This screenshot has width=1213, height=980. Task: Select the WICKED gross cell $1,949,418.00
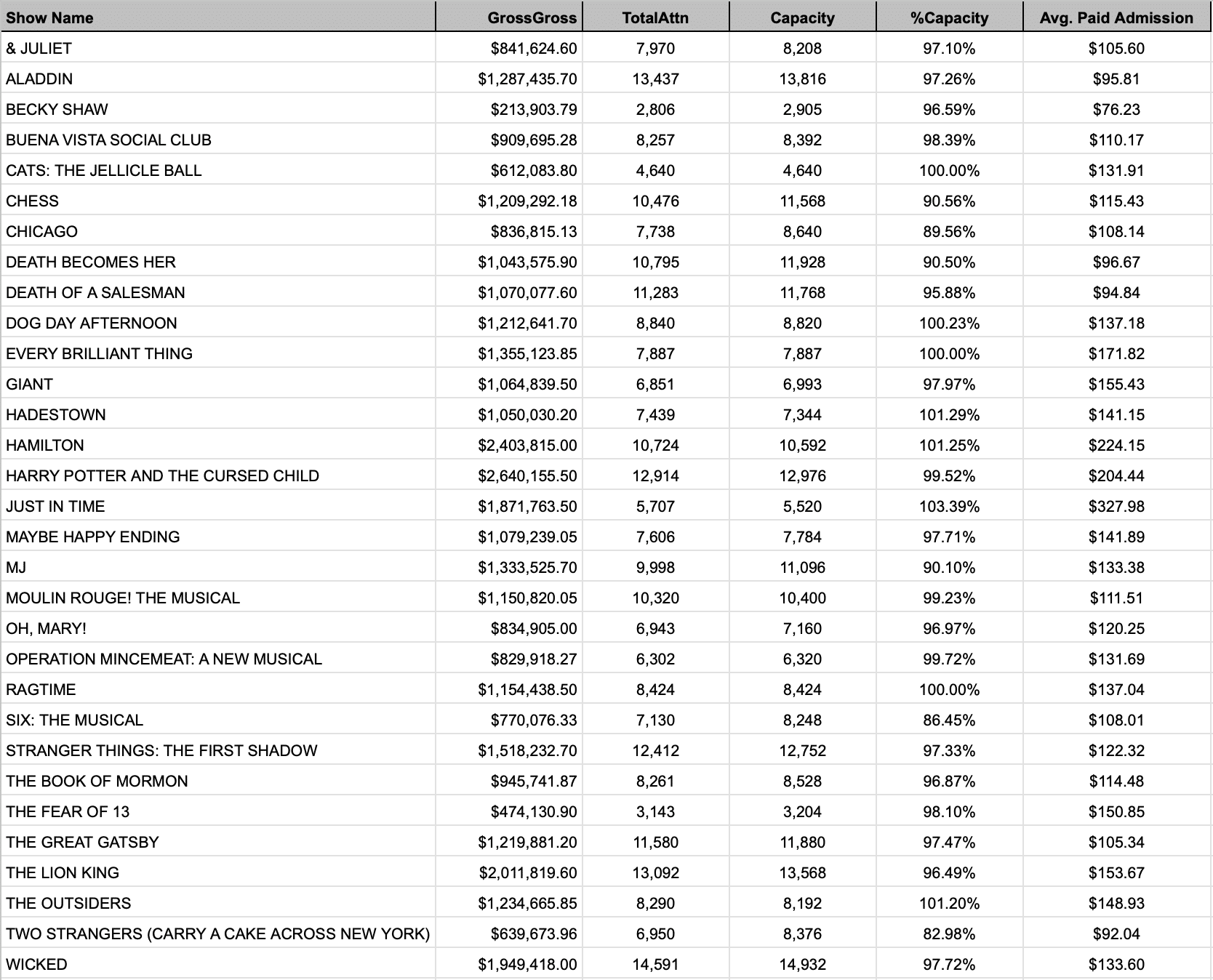[x=527, y=964]
